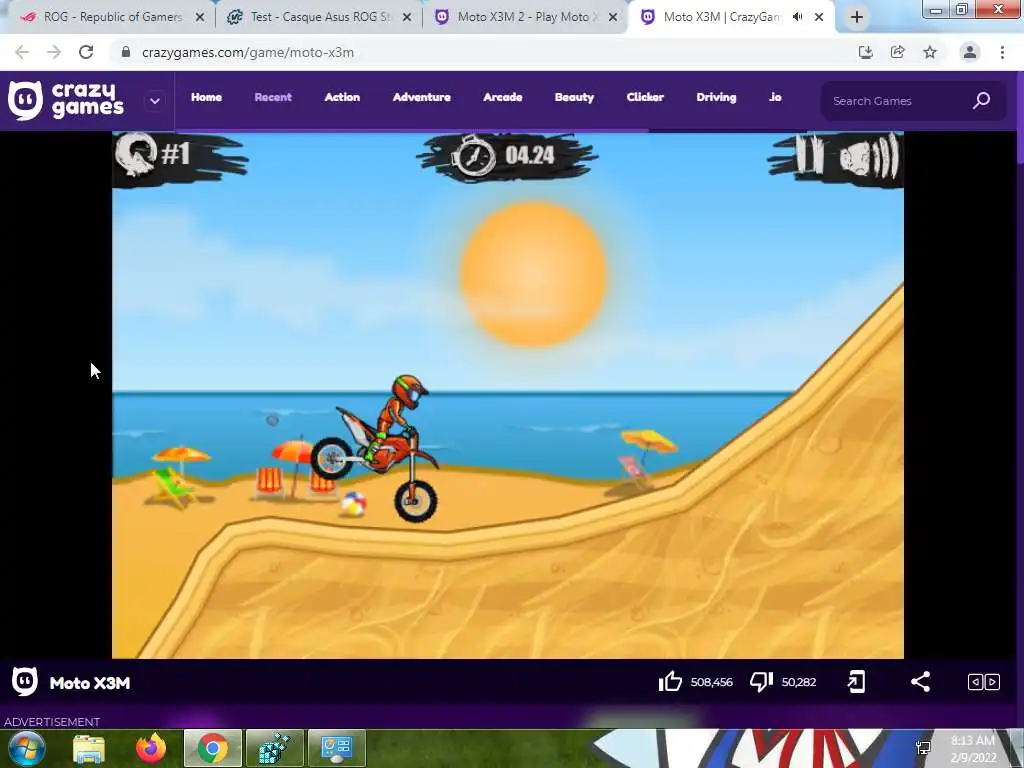Click the share page icon in address bar

pos(897,52)
